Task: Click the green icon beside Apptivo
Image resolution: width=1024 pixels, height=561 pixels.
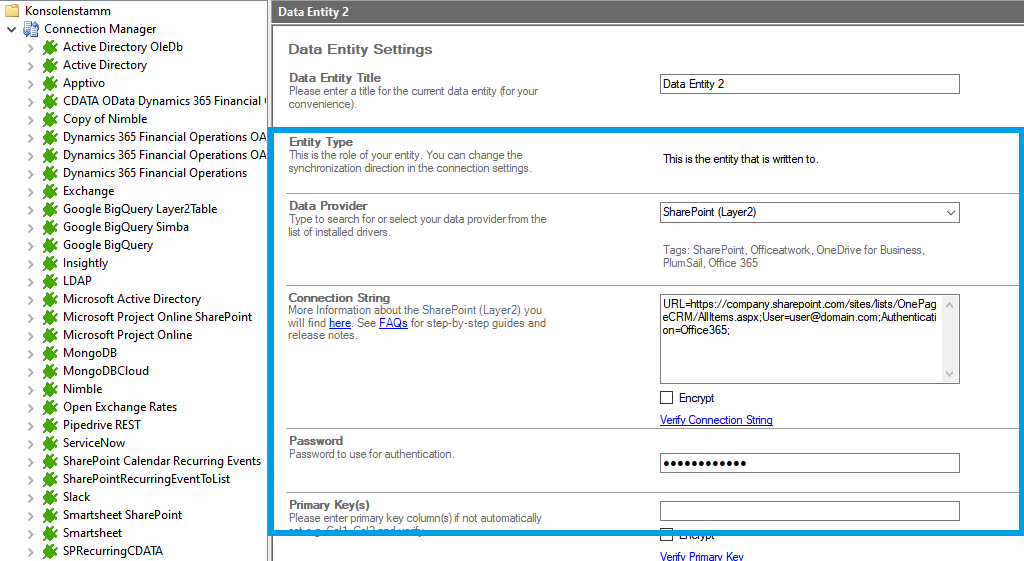Action: 50,83
